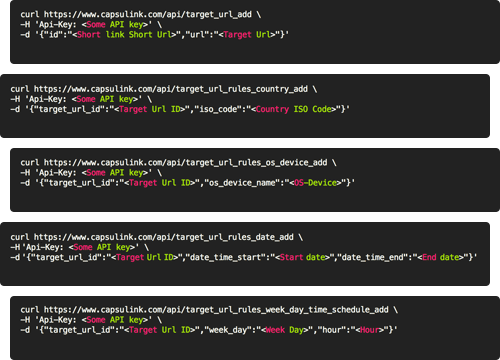Click 'Some API key' in the target_url_add block
Screen dimensions: 500x360
[x=115, y=25]
